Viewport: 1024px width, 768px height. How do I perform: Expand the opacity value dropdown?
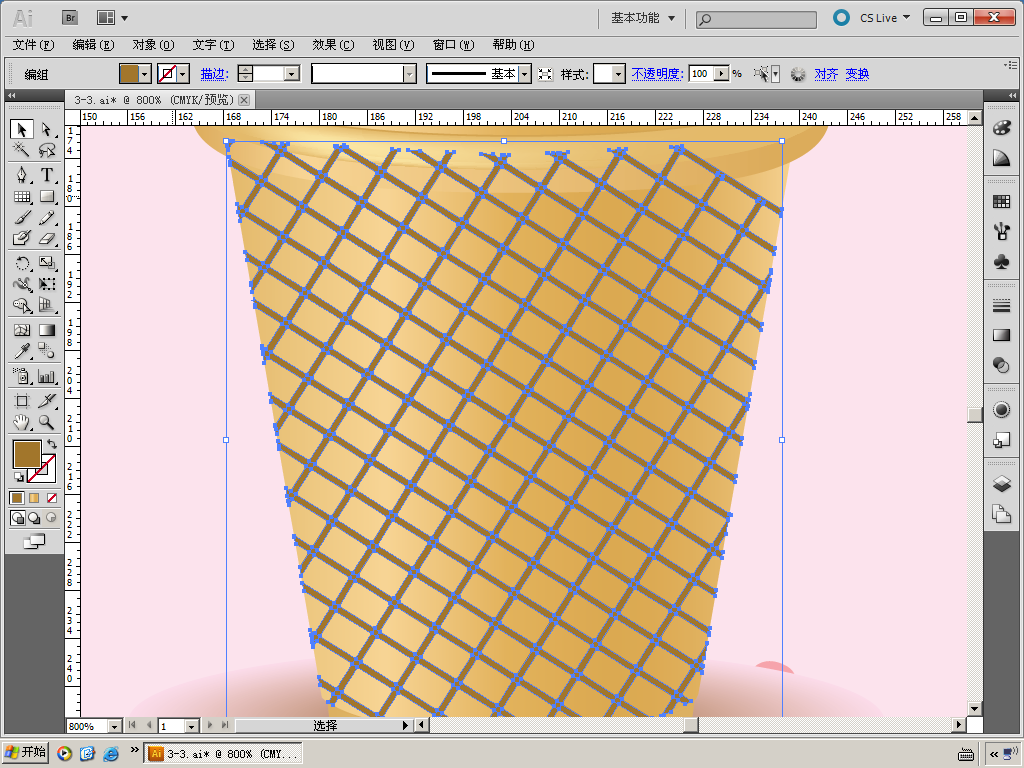721,74
